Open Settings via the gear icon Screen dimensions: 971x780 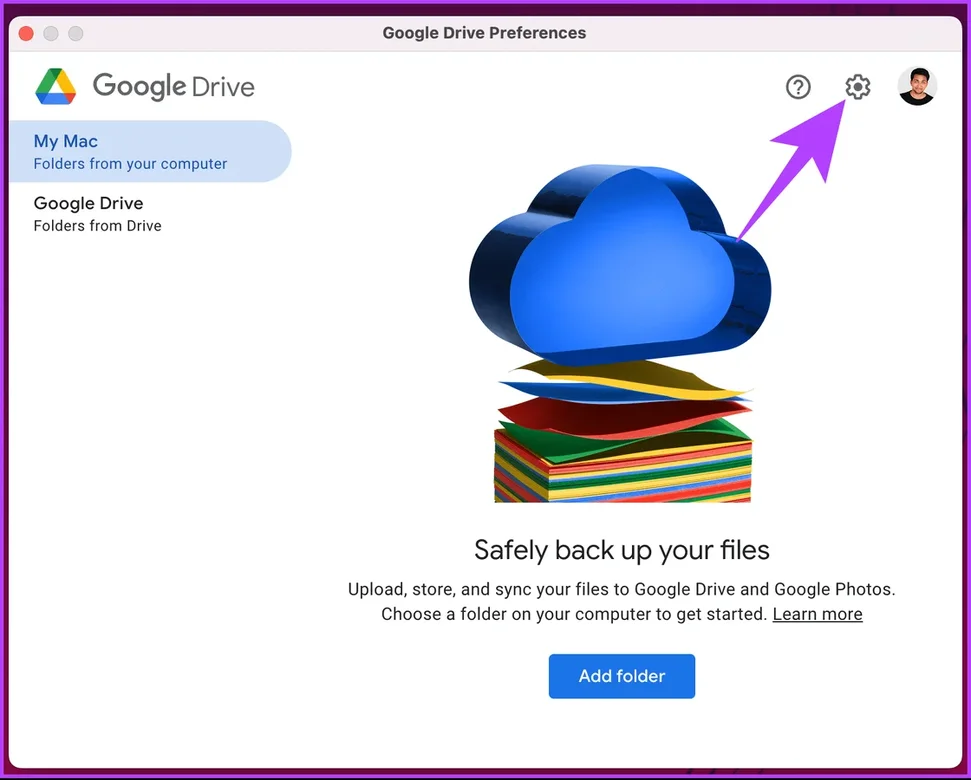pos(857,88)
